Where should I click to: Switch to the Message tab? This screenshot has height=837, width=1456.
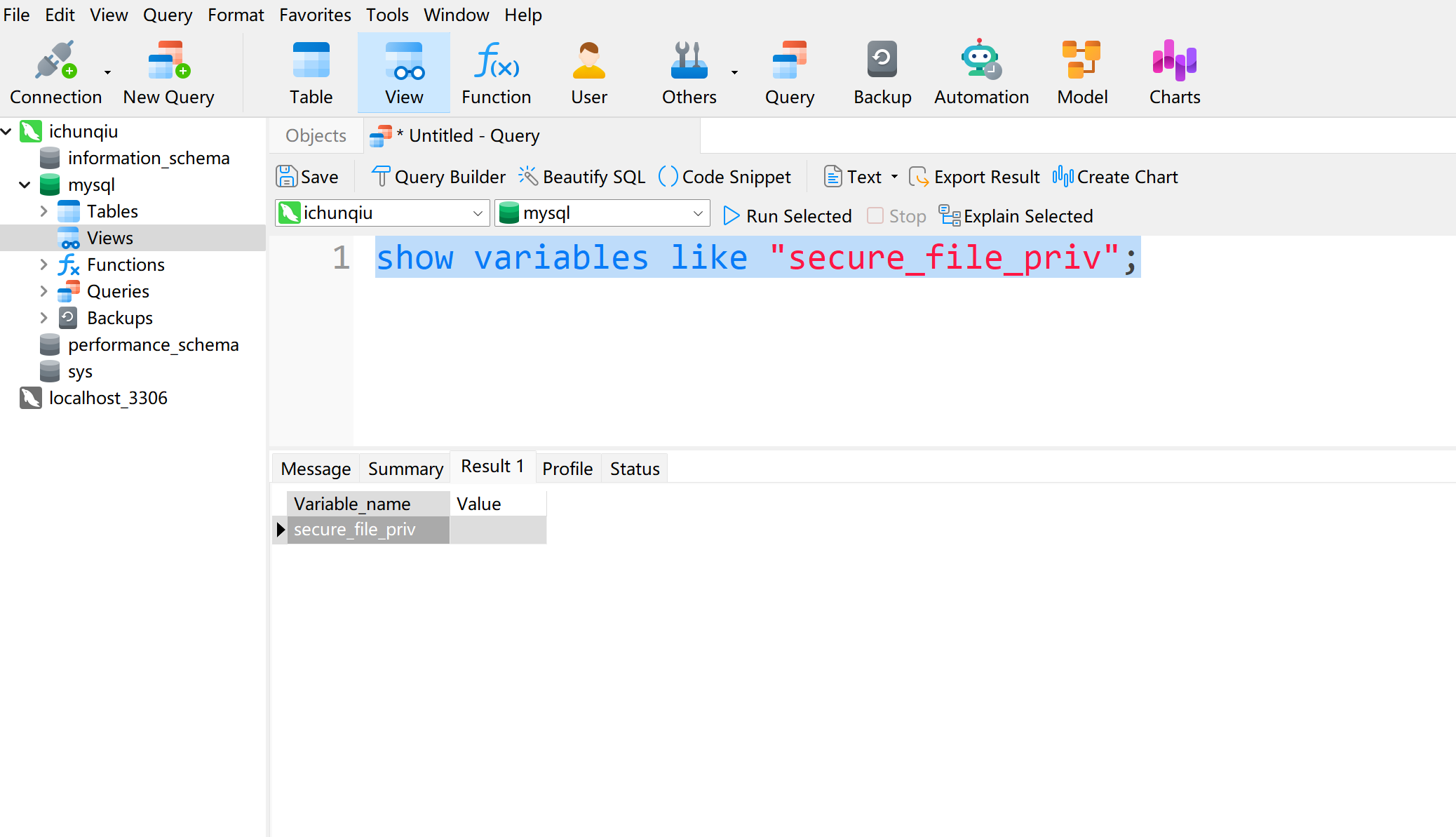(x=316, y=469)
